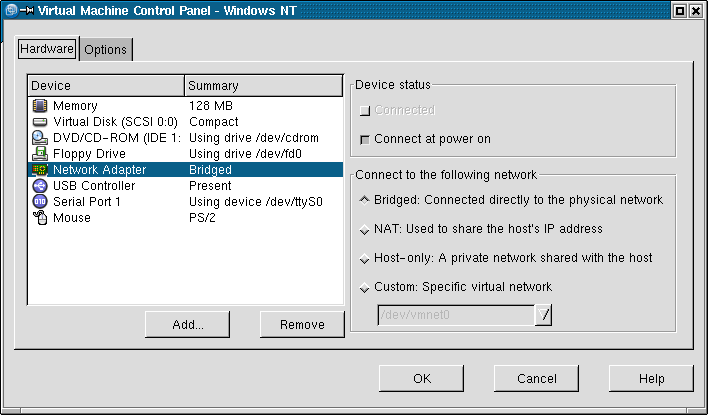Viewport: 708px width, 415px height.
Task: Select the Network Adapter row label
Action: [x=99, y=170]
